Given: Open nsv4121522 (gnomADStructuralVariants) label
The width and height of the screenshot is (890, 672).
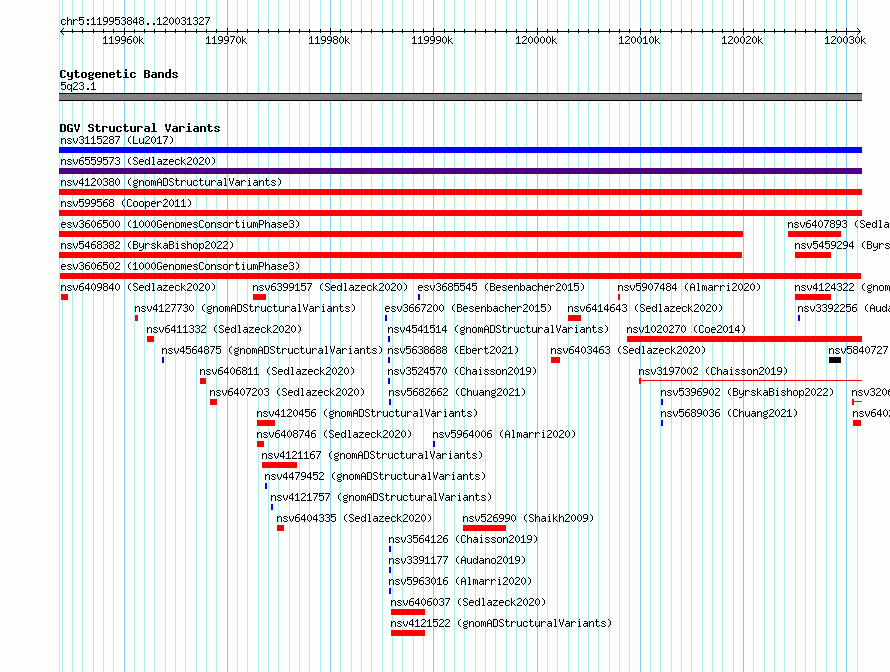Looking at the screenshot, I should [501, 623].
